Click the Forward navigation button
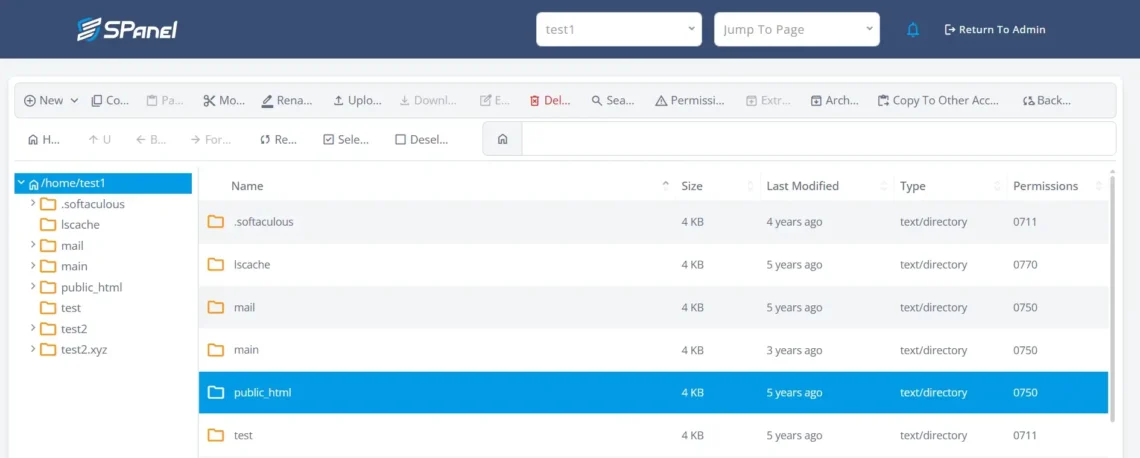The width and height of the screenshot is (1140, 458). (210, 140)
